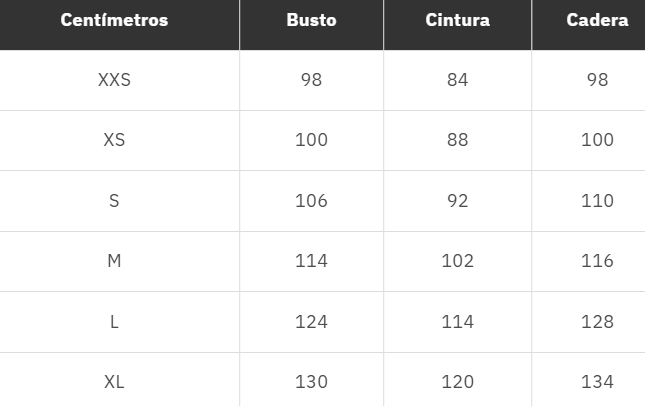Screen dimensions: 645x406
Task: Click the L bust value 124
Action: click(311, 322)
